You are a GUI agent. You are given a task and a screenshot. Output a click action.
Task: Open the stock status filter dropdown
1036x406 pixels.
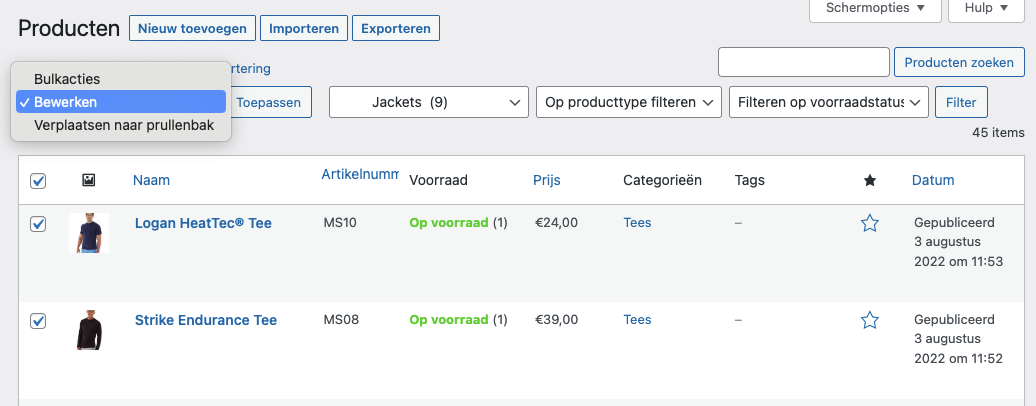[x=829, y=102]
